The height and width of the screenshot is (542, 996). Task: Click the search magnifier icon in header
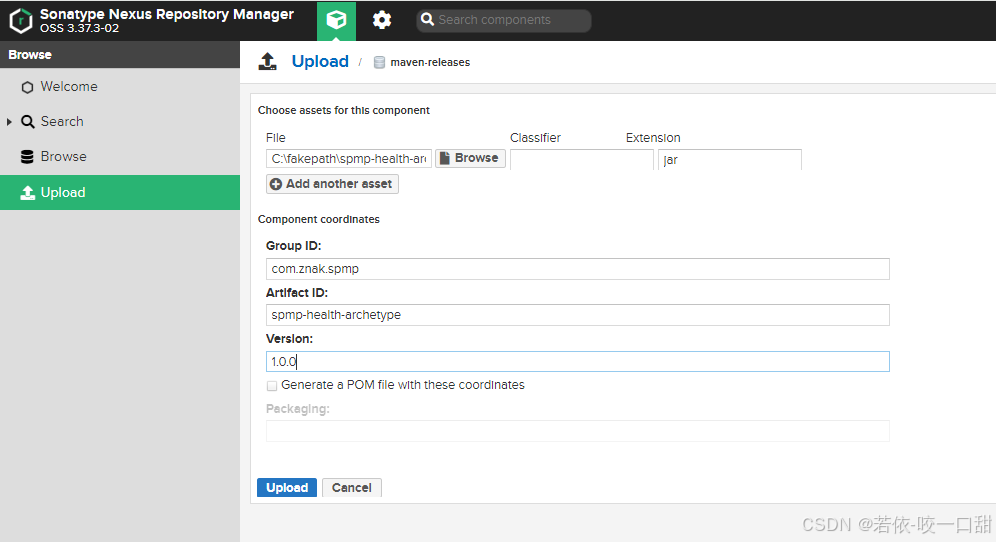(427, 20)
